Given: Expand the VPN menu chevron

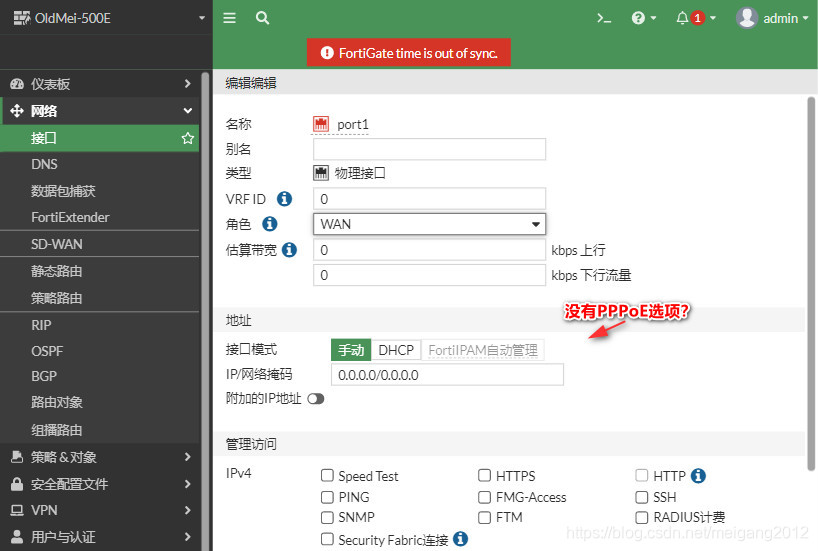Looking at the screenshot, I should pos(188,510).
